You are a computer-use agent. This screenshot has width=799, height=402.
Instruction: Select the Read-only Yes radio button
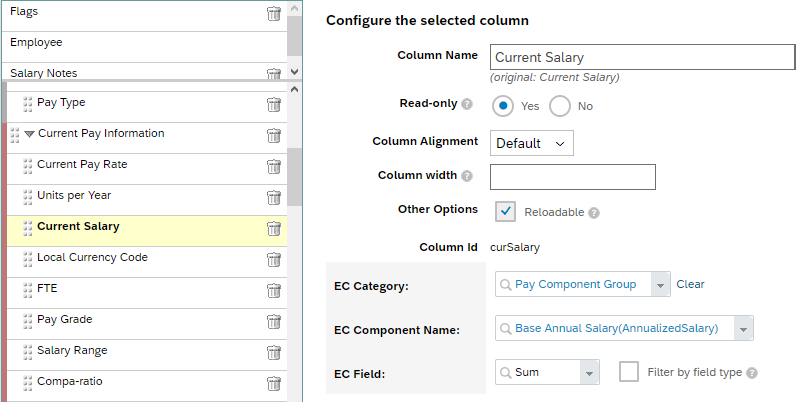coord(503,106)
